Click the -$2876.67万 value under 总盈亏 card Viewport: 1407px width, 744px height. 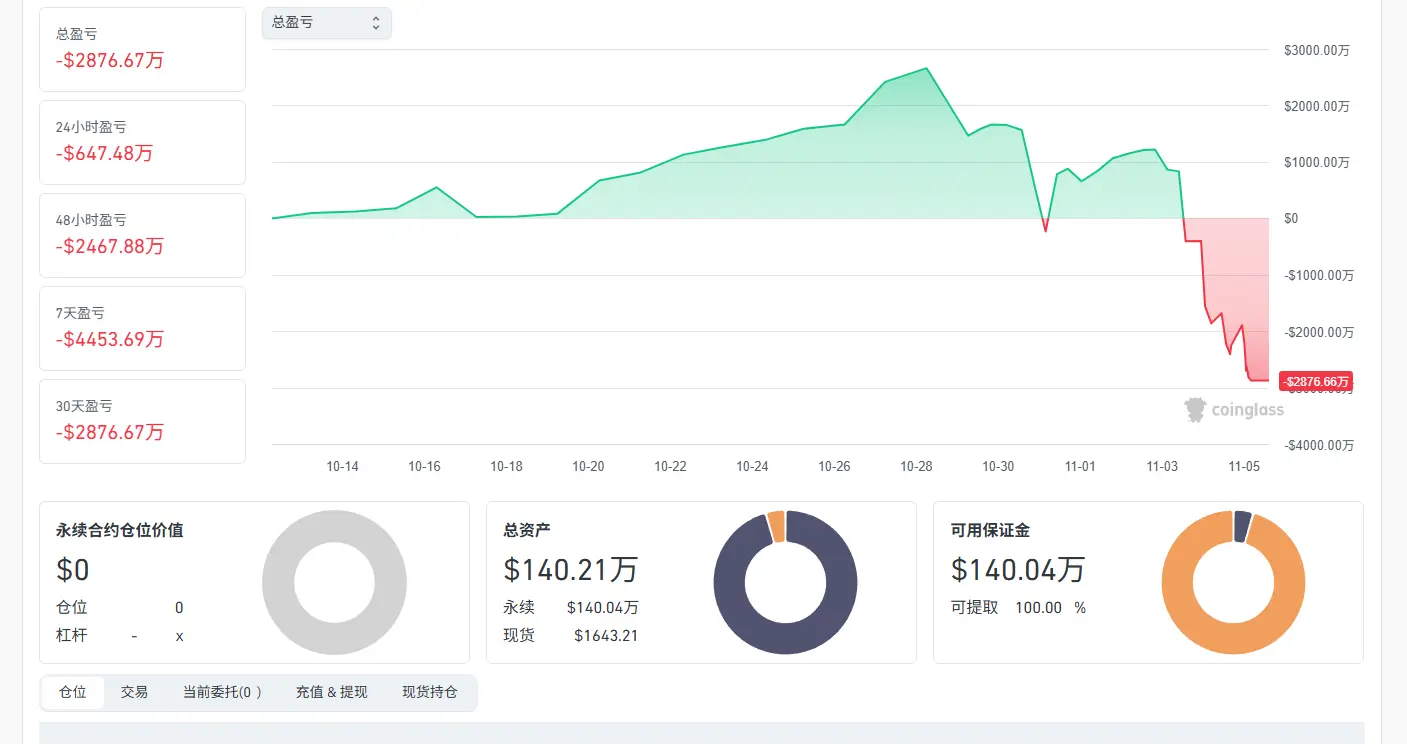(110, 60)
